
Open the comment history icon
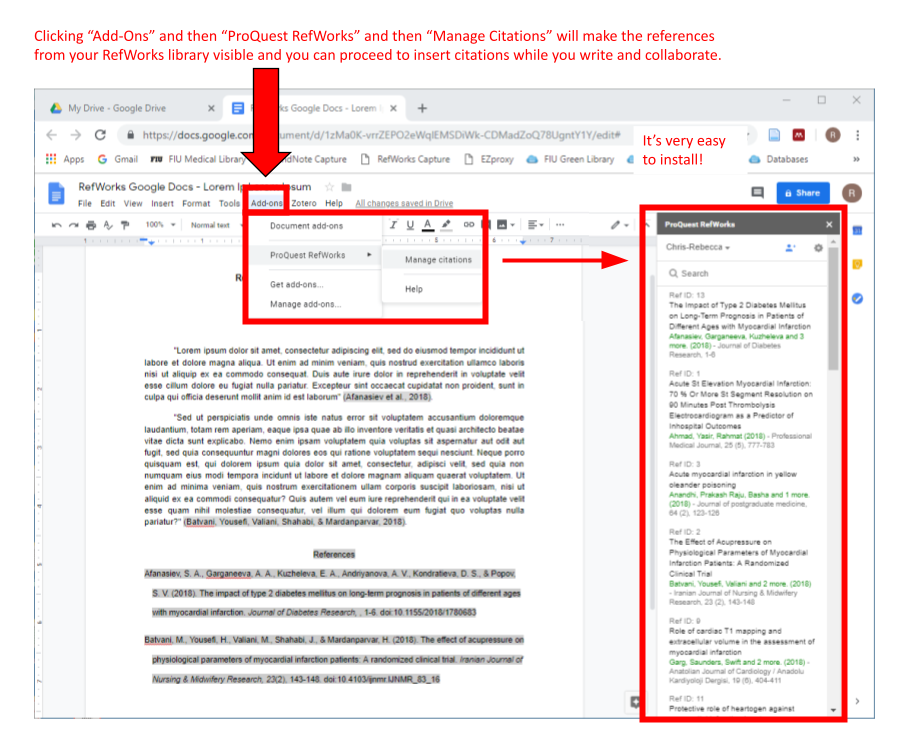(x=757, y=193)
